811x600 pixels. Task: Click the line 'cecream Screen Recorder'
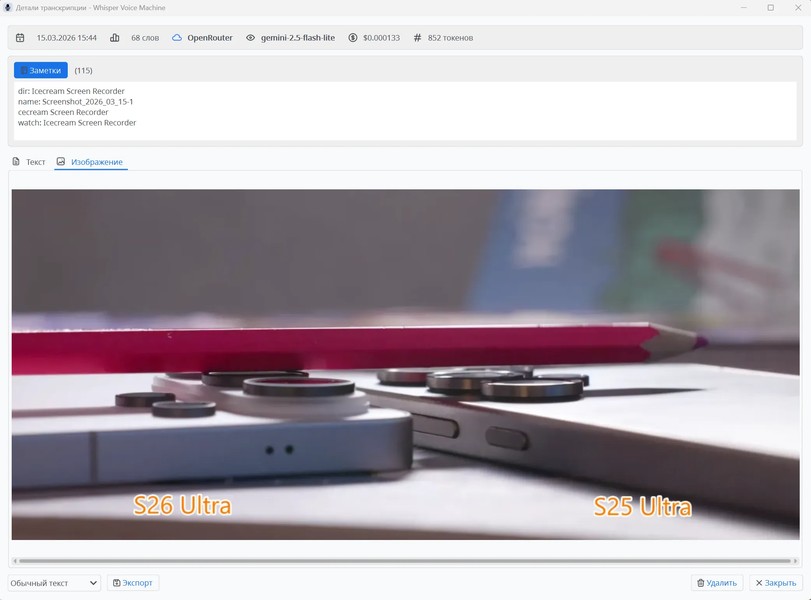pos(63,112)
